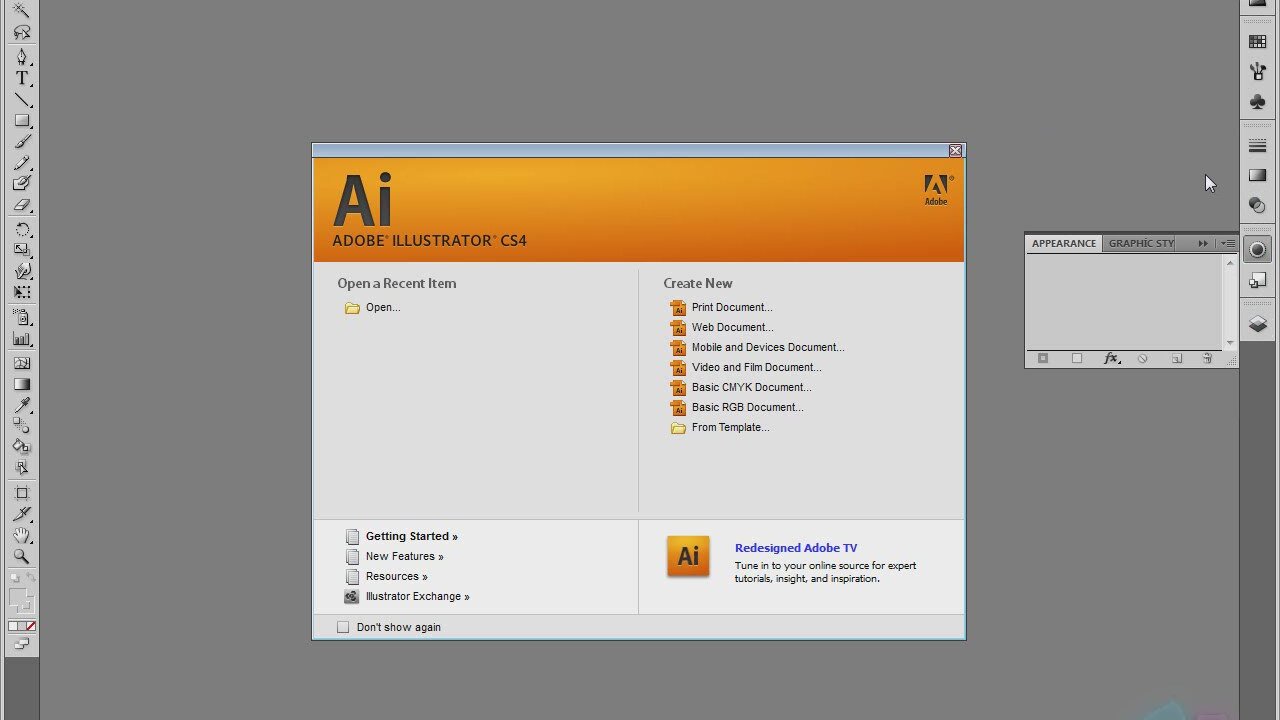This screenshot has height=720, width=1280.
Task: Add new stroke in Appearance panel
Action: [1043, 358]
